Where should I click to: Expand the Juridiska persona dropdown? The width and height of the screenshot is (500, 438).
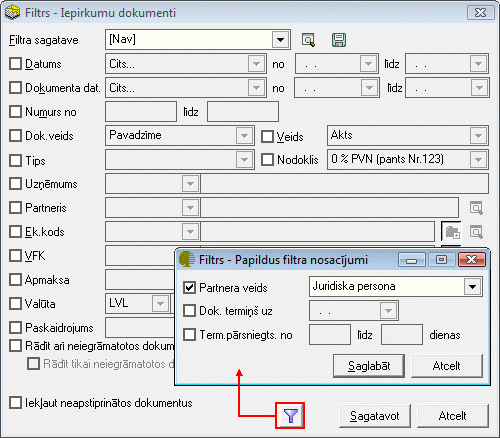coord(472,287)
